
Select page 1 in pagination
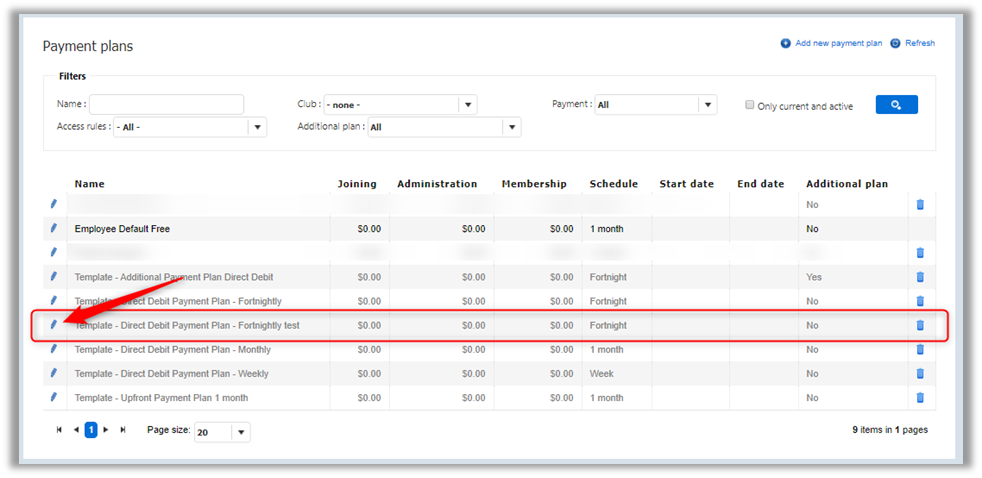coord(91,430)
